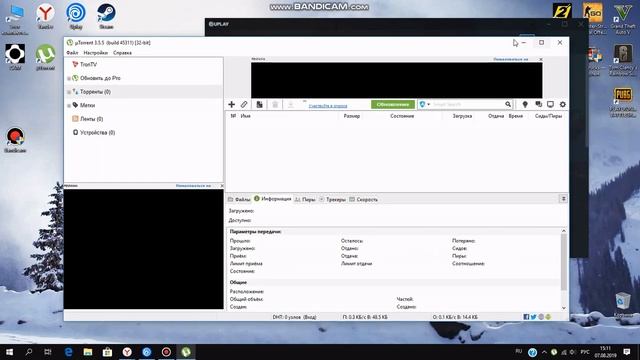
Task: Click the green Обновление upgrade button
Action: point(393,104)
